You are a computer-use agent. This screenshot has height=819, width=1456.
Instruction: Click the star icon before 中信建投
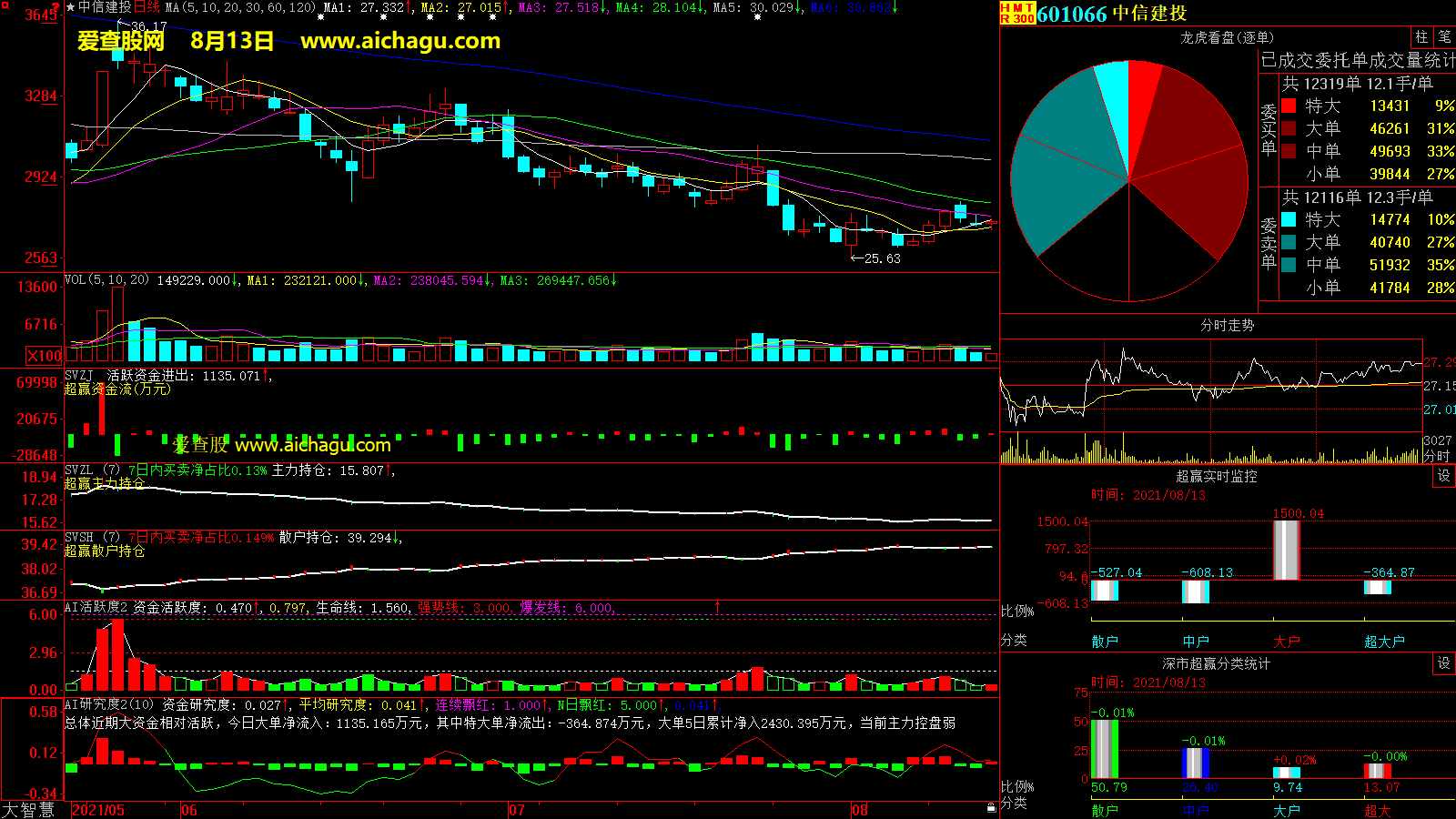(x=71, y=7)
